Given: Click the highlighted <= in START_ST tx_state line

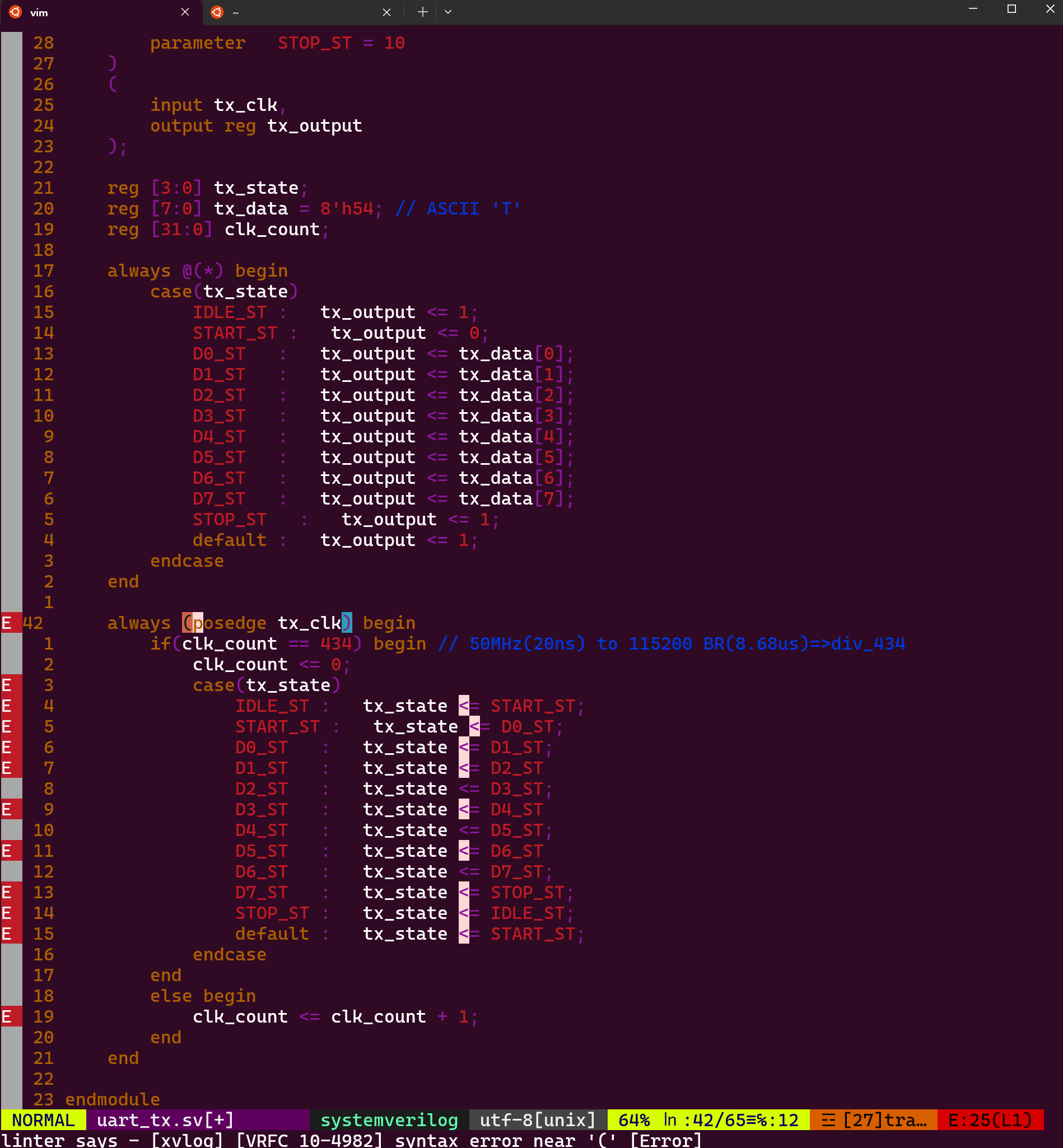Looking at the screenshot, I should click(480, 726).
